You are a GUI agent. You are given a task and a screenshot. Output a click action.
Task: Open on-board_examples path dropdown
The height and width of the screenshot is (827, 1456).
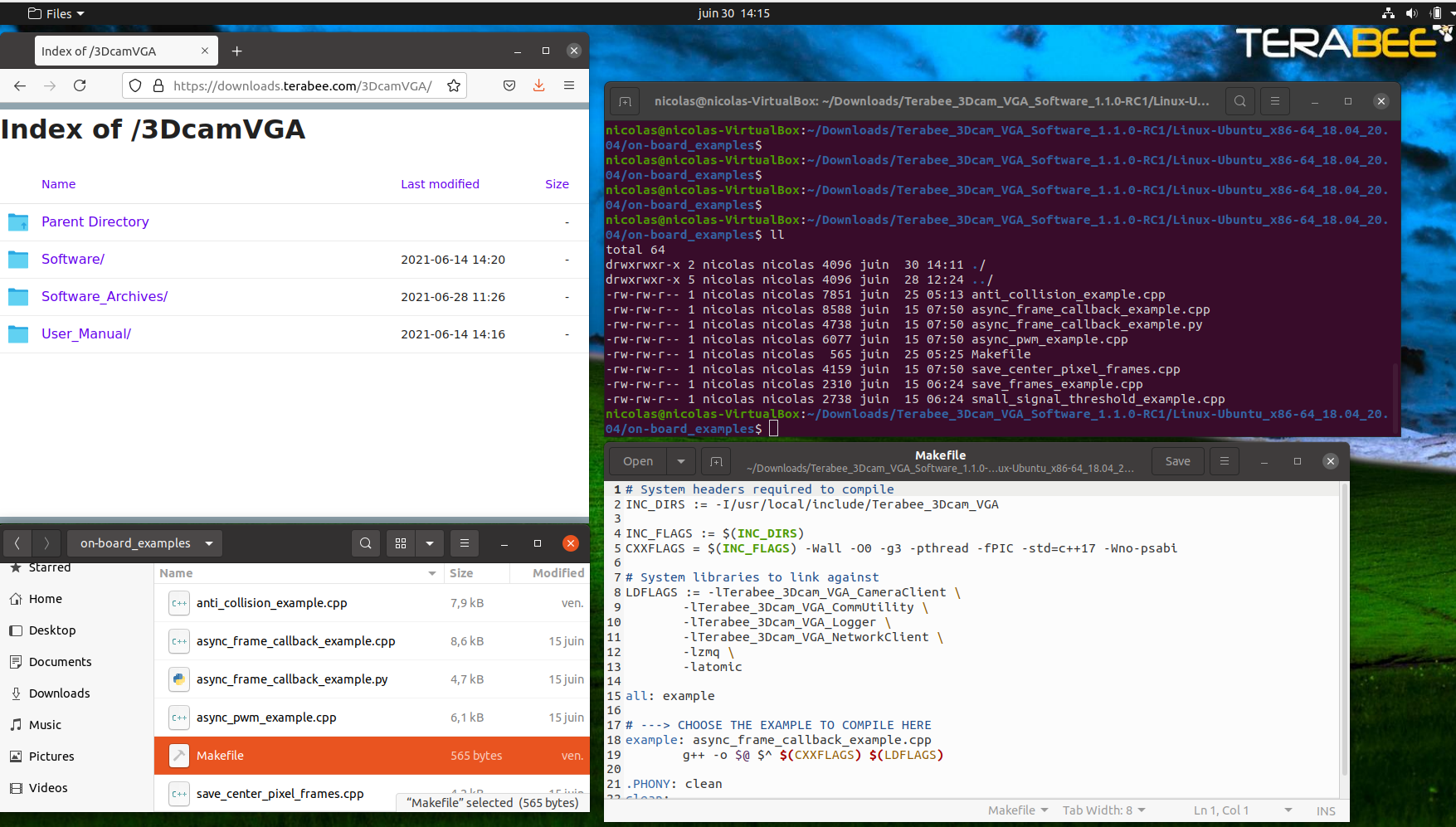[x=145, y=543]
